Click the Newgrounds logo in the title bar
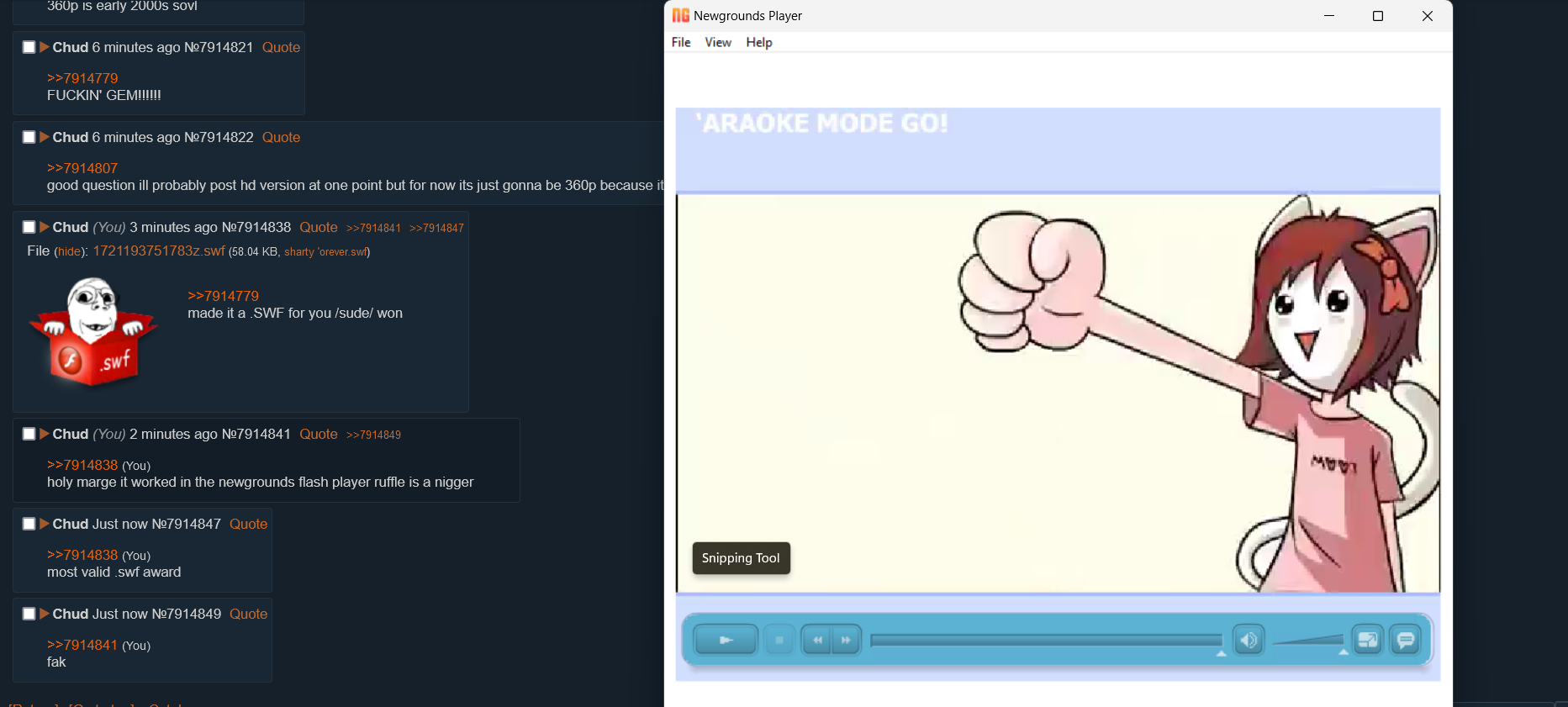Viewport: 1568px width, 707px height. 681,15
